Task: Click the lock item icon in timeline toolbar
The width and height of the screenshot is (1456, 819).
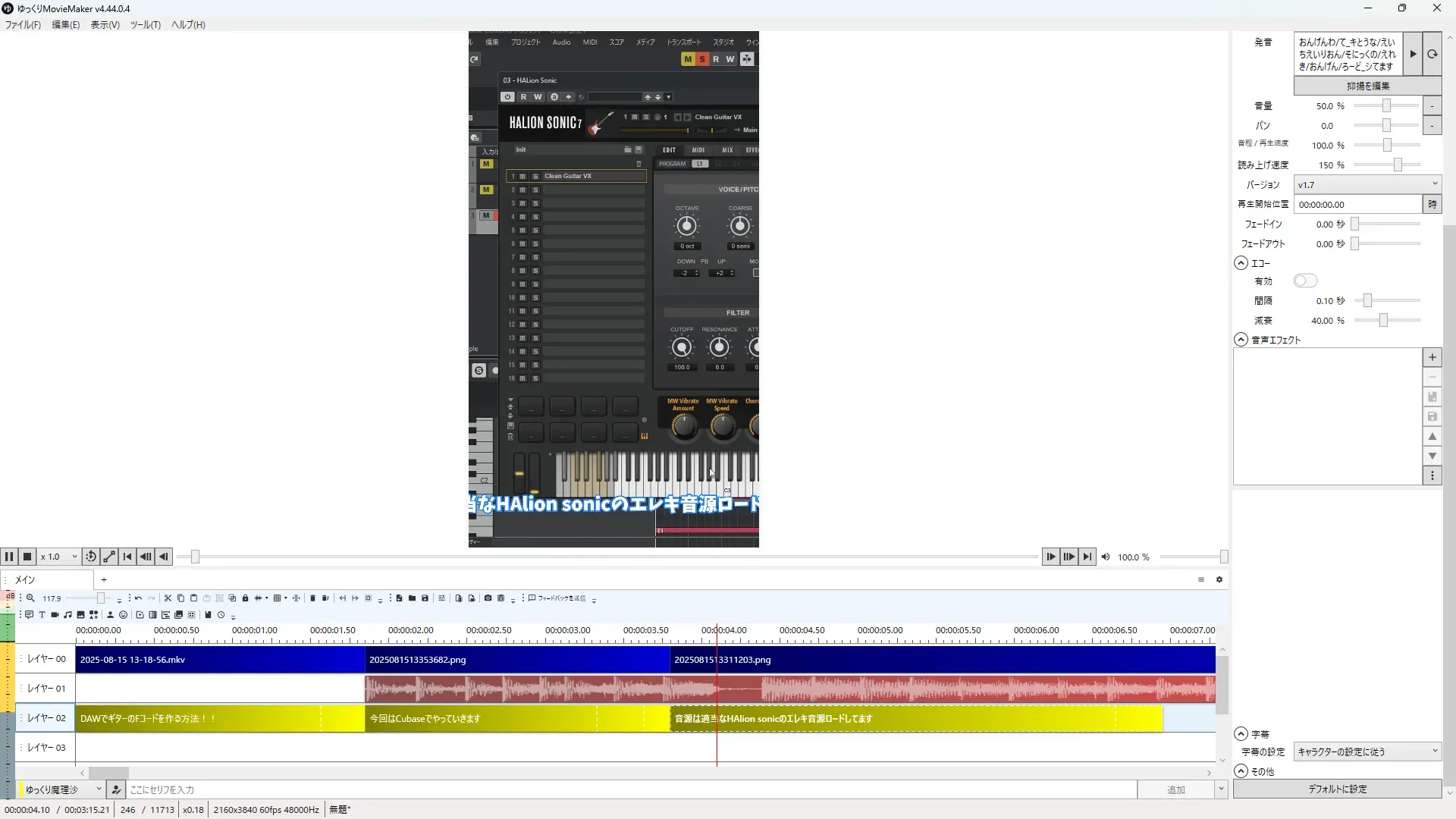Action: (245, 598)
